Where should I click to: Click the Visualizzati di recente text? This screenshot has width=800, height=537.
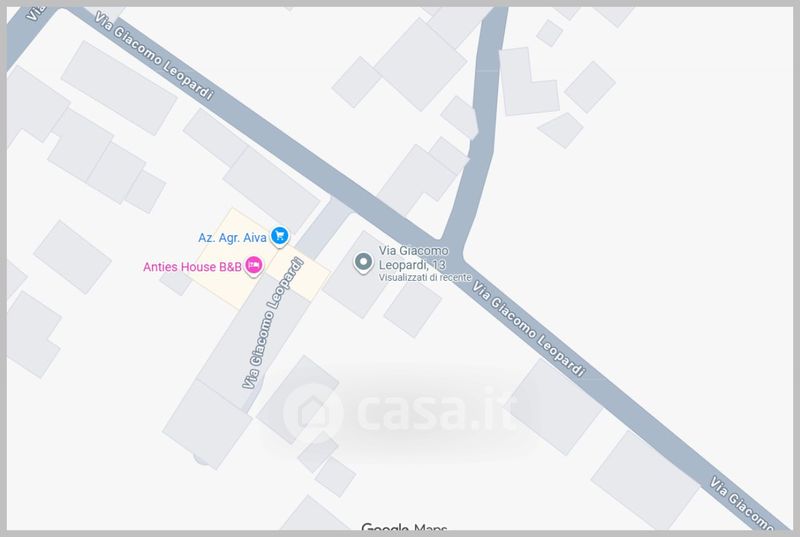click(x=424, y=278)
